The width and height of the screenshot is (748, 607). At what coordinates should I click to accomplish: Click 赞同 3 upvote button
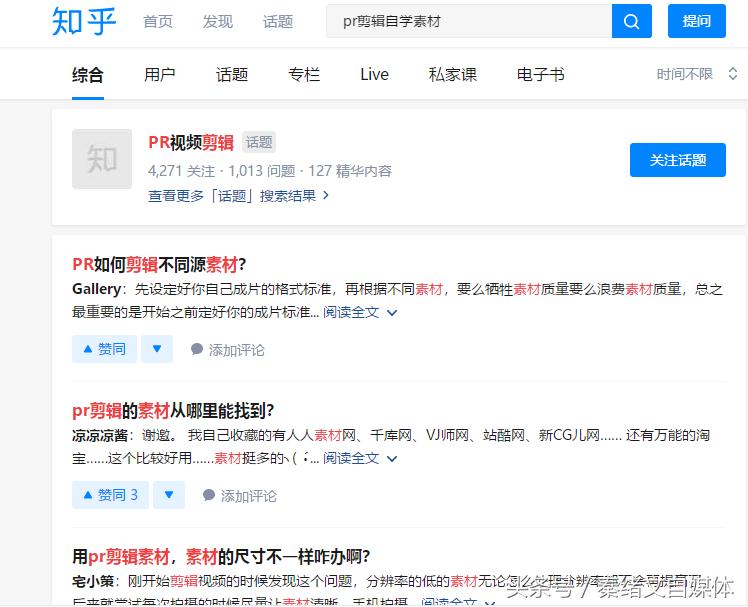coord(110,495)
